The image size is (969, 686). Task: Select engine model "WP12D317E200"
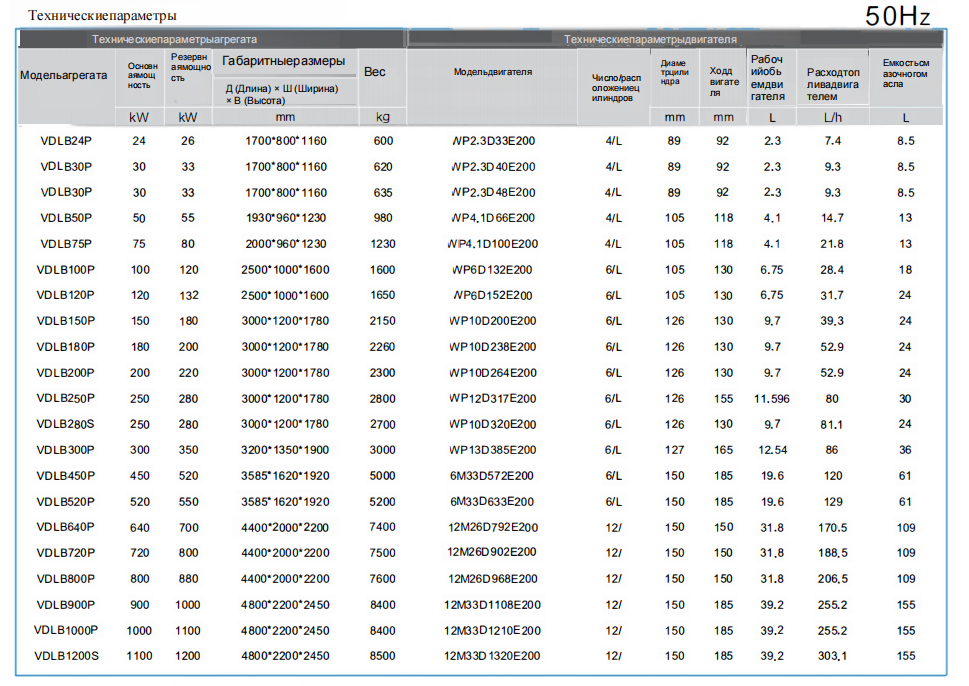tap(493, 399)
